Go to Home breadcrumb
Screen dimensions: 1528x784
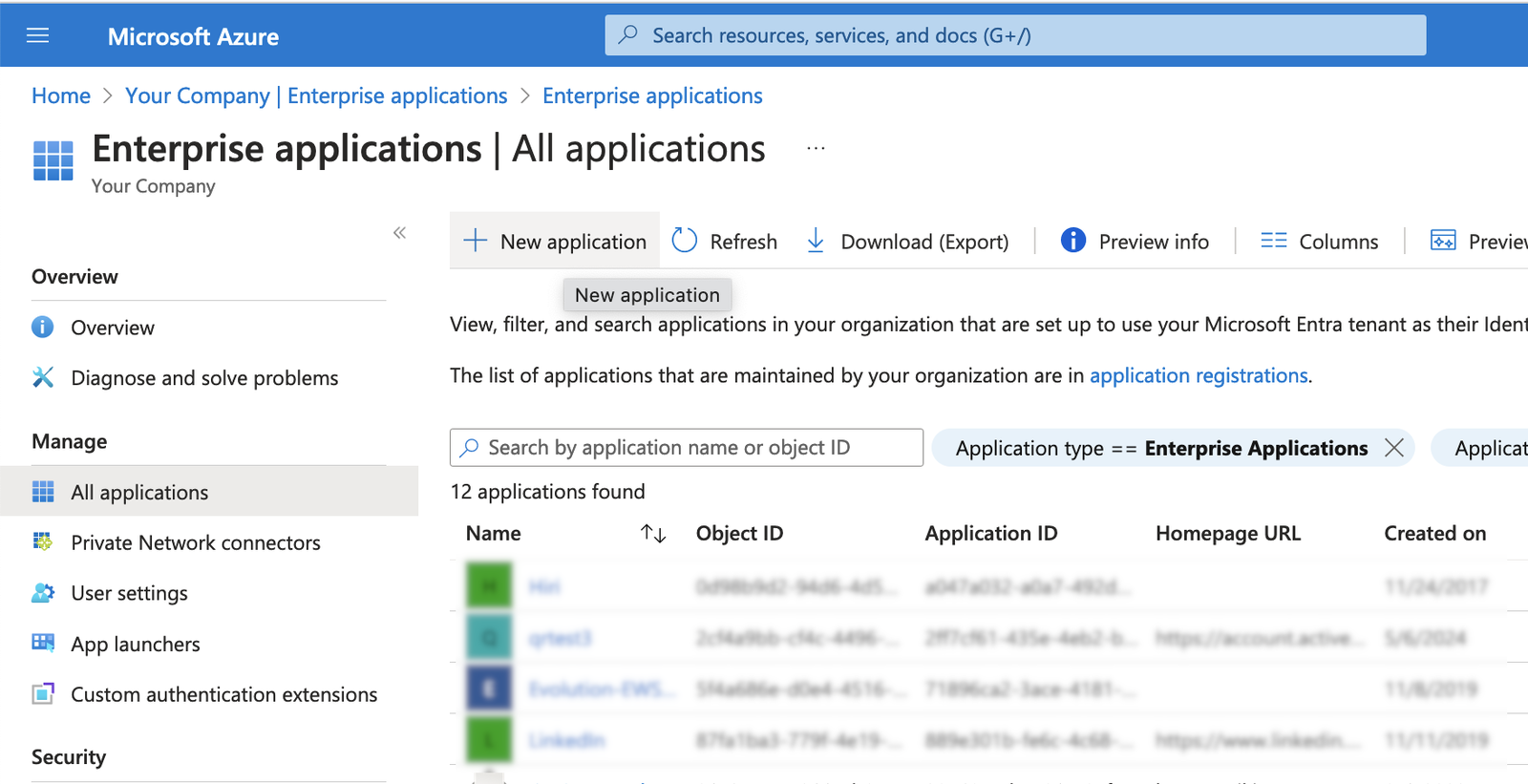[x=61, y=95]
